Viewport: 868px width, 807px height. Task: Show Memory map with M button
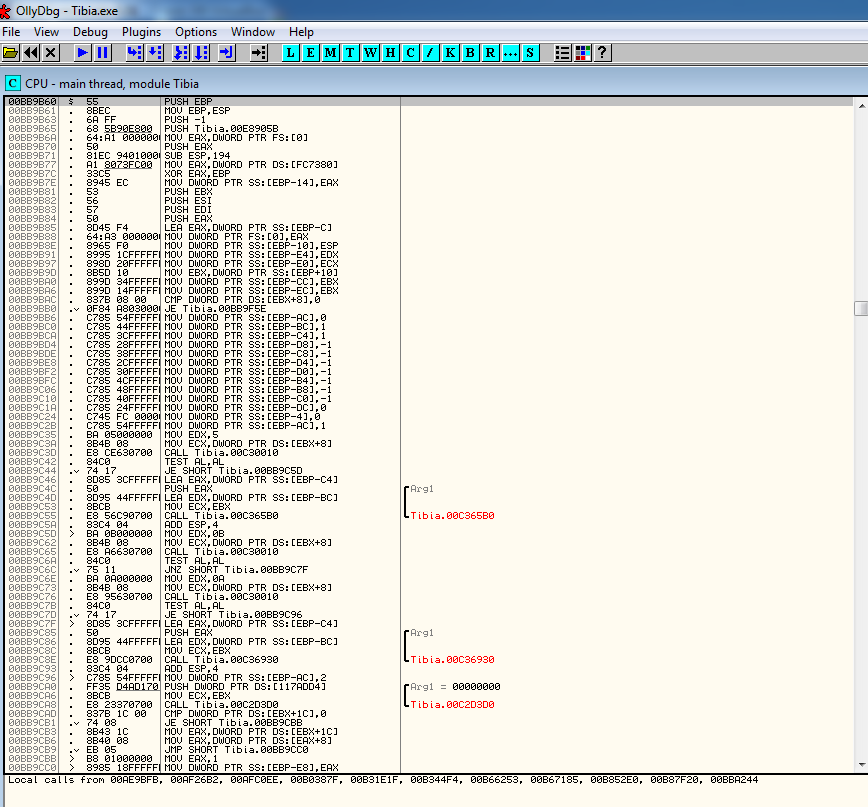[330, 53]
